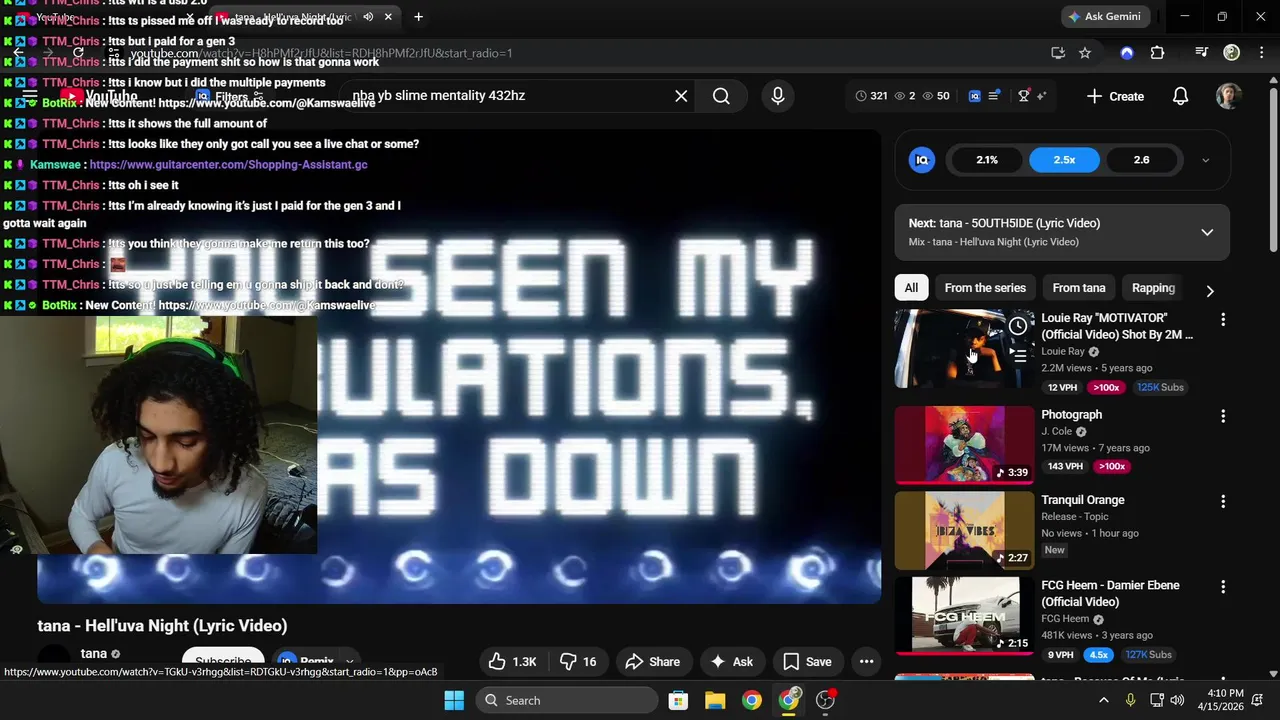Click the 125K Subs badge
Screen dimensions: 1280x720
[x=1160, y=387]
